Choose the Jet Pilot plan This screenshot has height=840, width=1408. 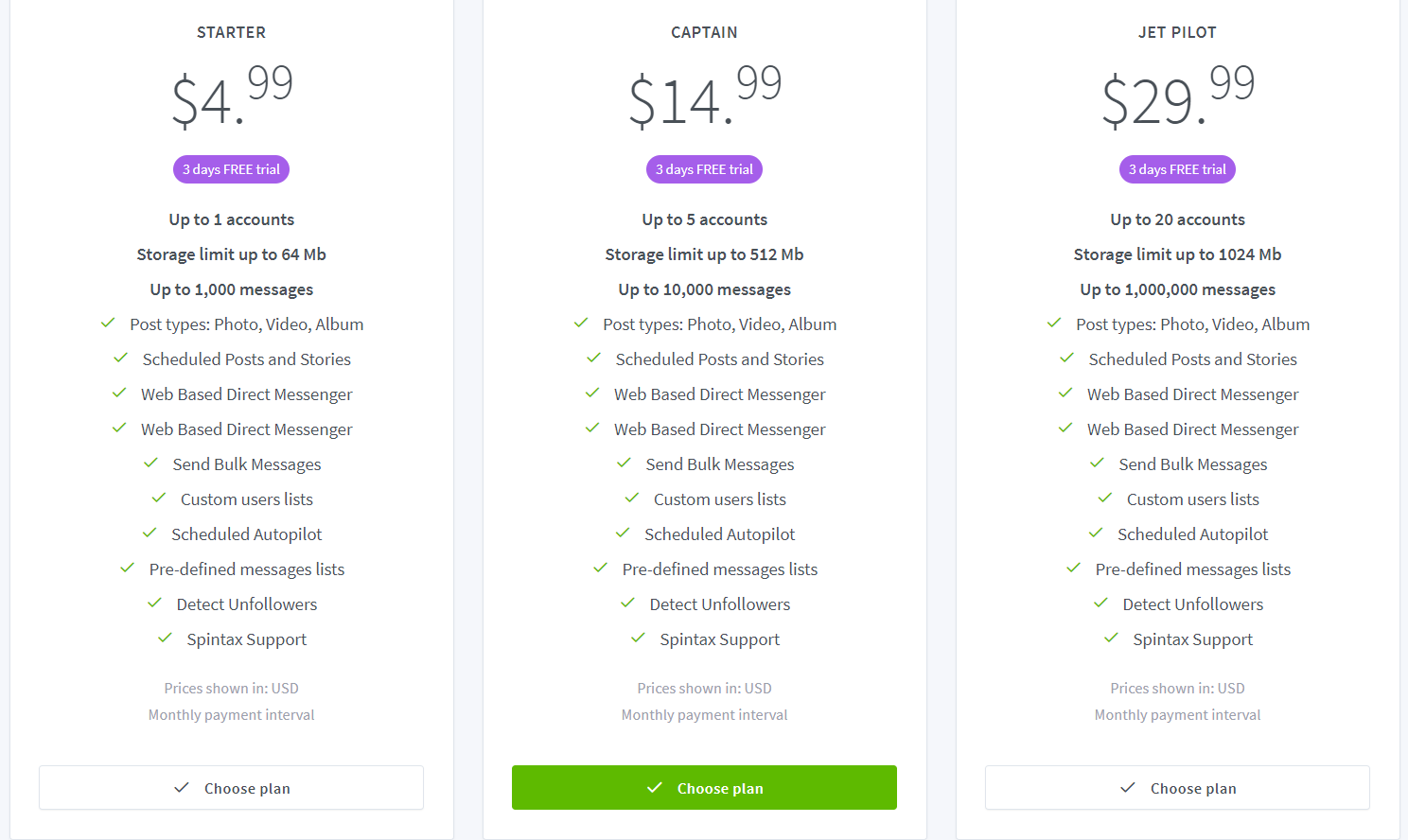(x=1177, y=788)
